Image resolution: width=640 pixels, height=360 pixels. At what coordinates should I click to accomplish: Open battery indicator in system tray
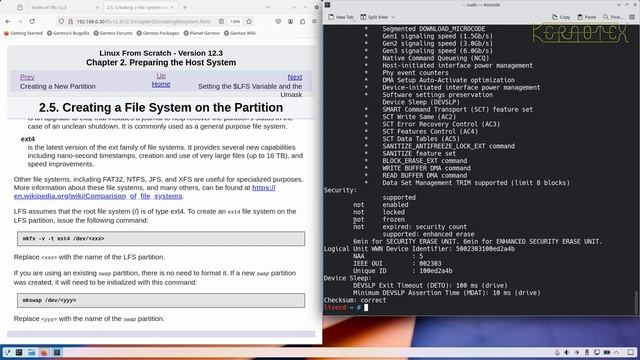[607, 352]
